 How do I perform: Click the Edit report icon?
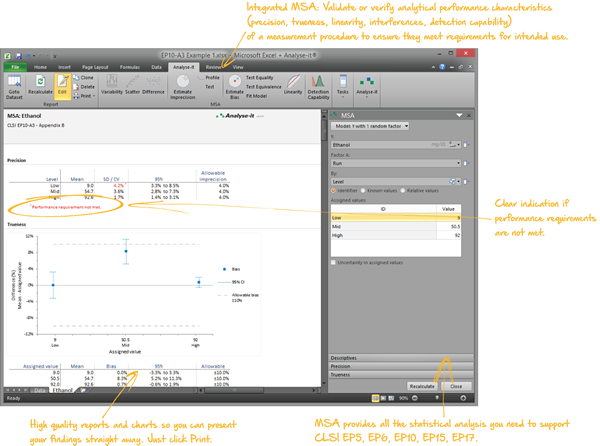[62, 85]
